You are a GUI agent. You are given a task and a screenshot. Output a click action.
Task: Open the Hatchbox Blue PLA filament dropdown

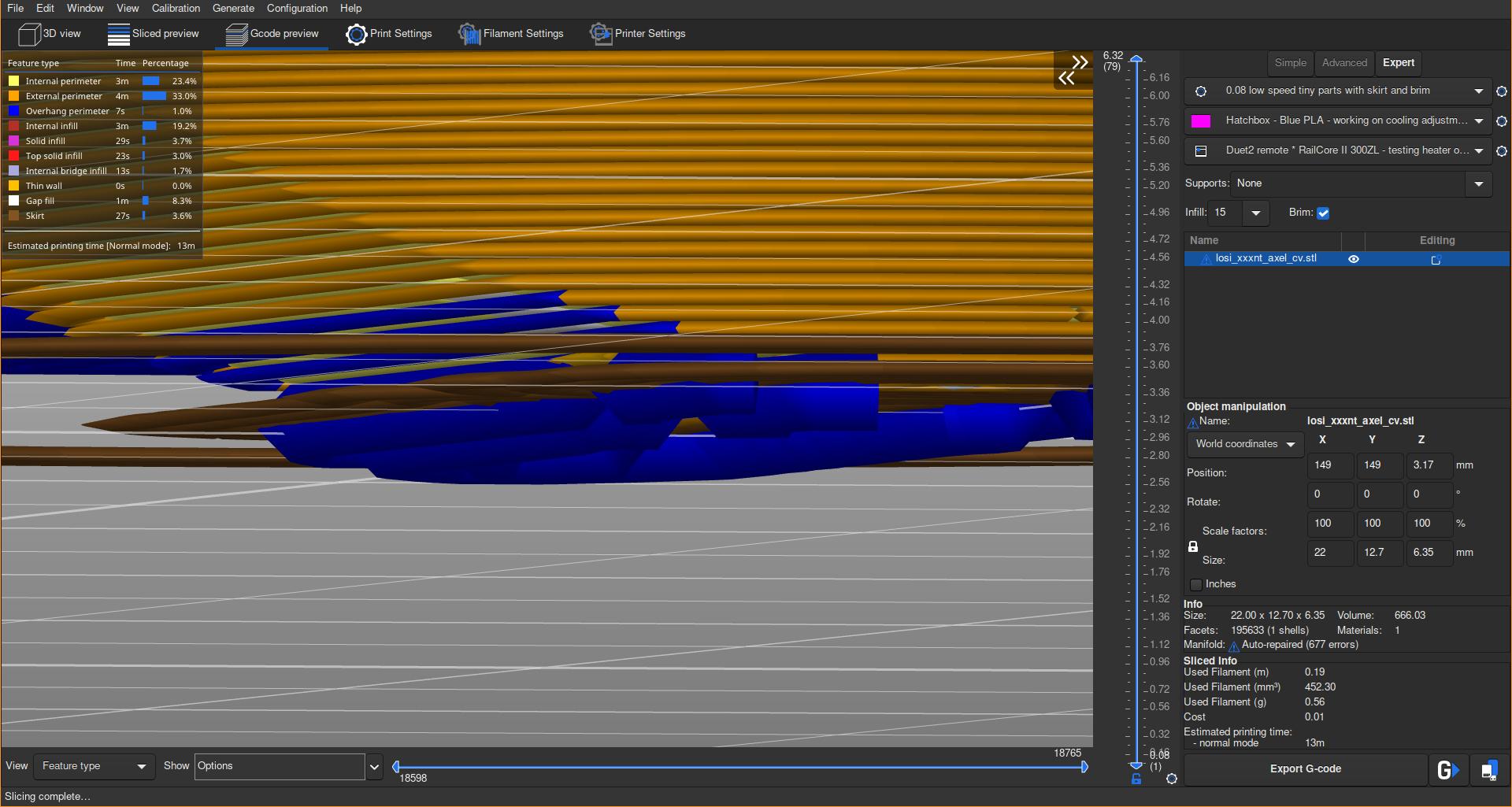pos(1478,120)
